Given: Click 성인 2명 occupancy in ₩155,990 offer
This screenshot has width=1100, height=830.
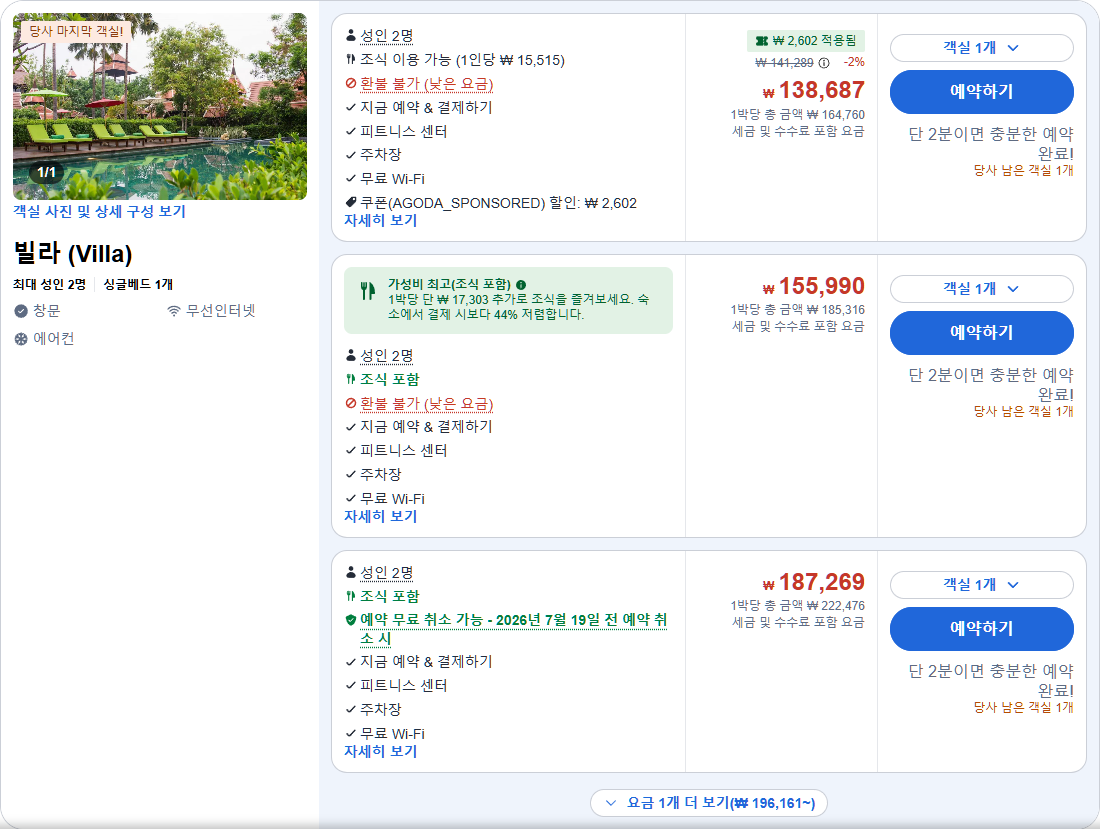Looking at the screenshot, I should [387, 356].
